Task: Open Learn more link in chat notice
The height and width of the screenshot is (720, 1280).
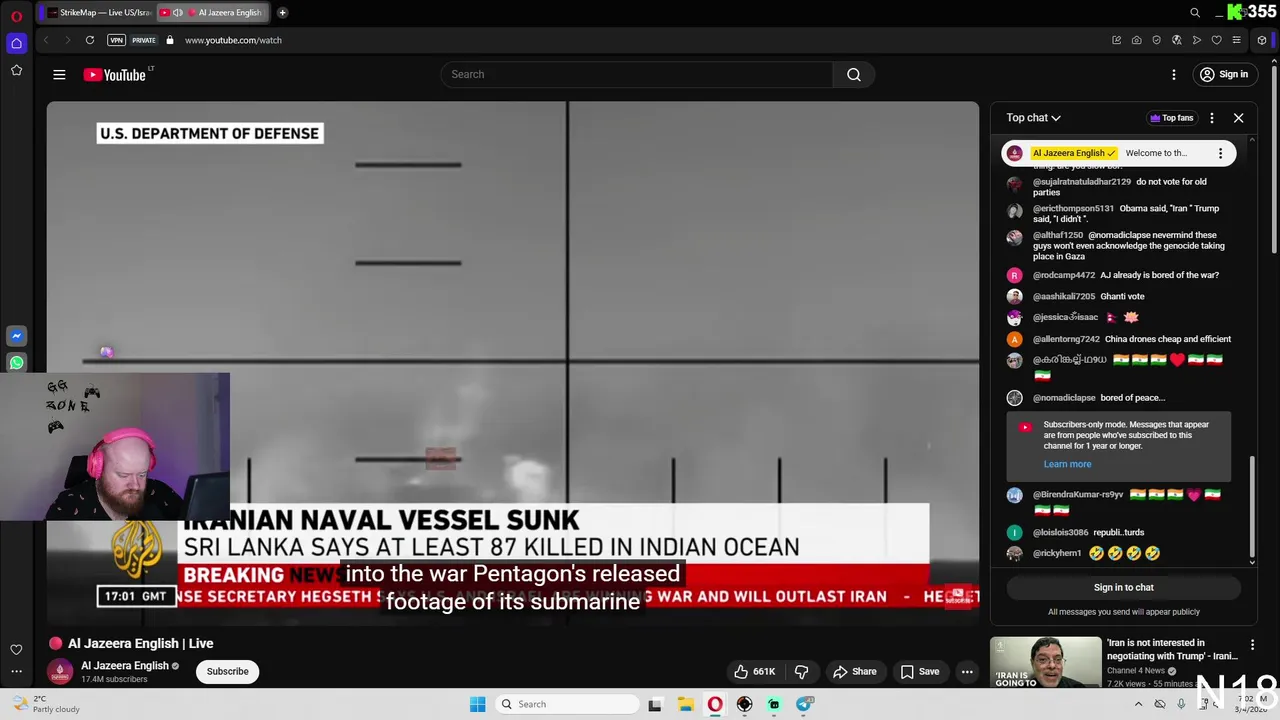Action: pyautogui.click(x=1067, y=464)
